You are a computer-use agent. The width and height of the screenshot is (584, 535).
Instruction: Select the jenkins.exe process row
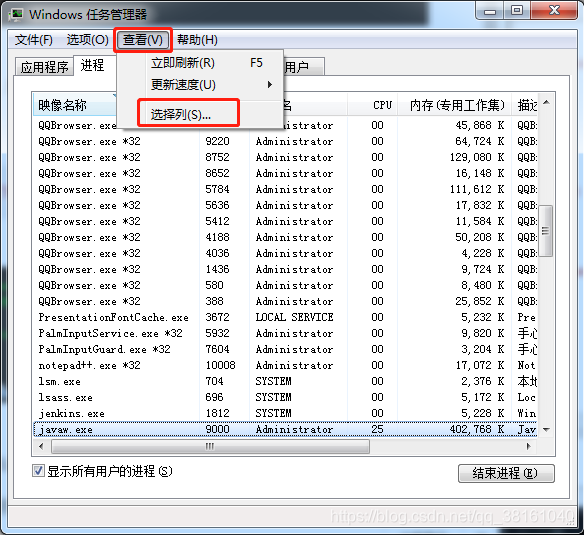[x=285, y=413]
